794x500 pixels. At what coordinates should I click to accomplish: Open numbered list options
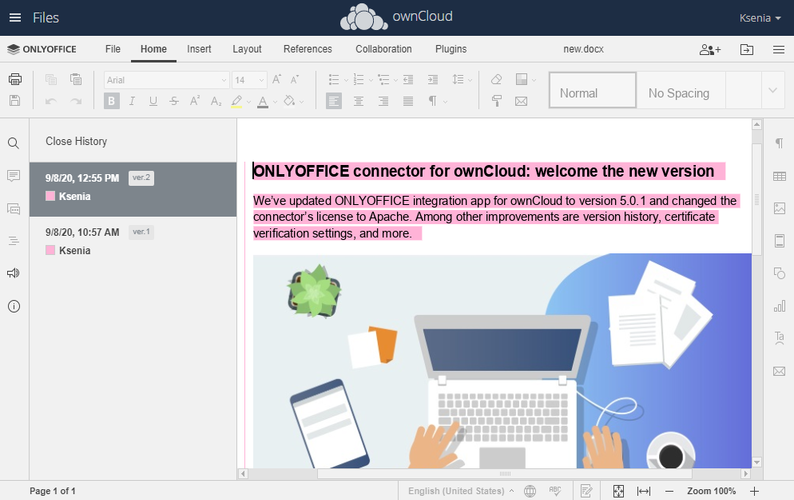371,80
